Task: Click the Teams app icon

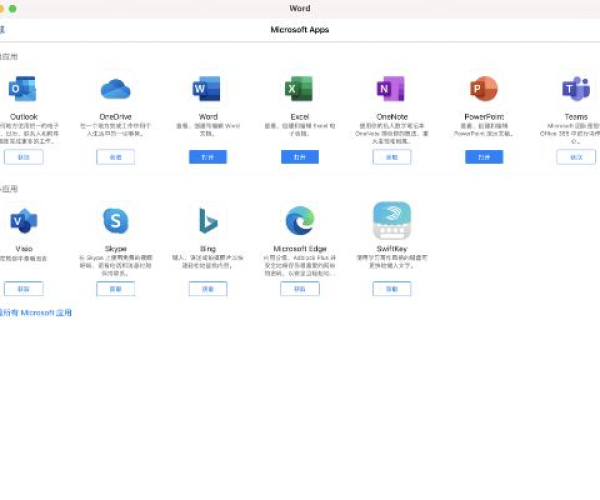Action: [x=576, y=88]
